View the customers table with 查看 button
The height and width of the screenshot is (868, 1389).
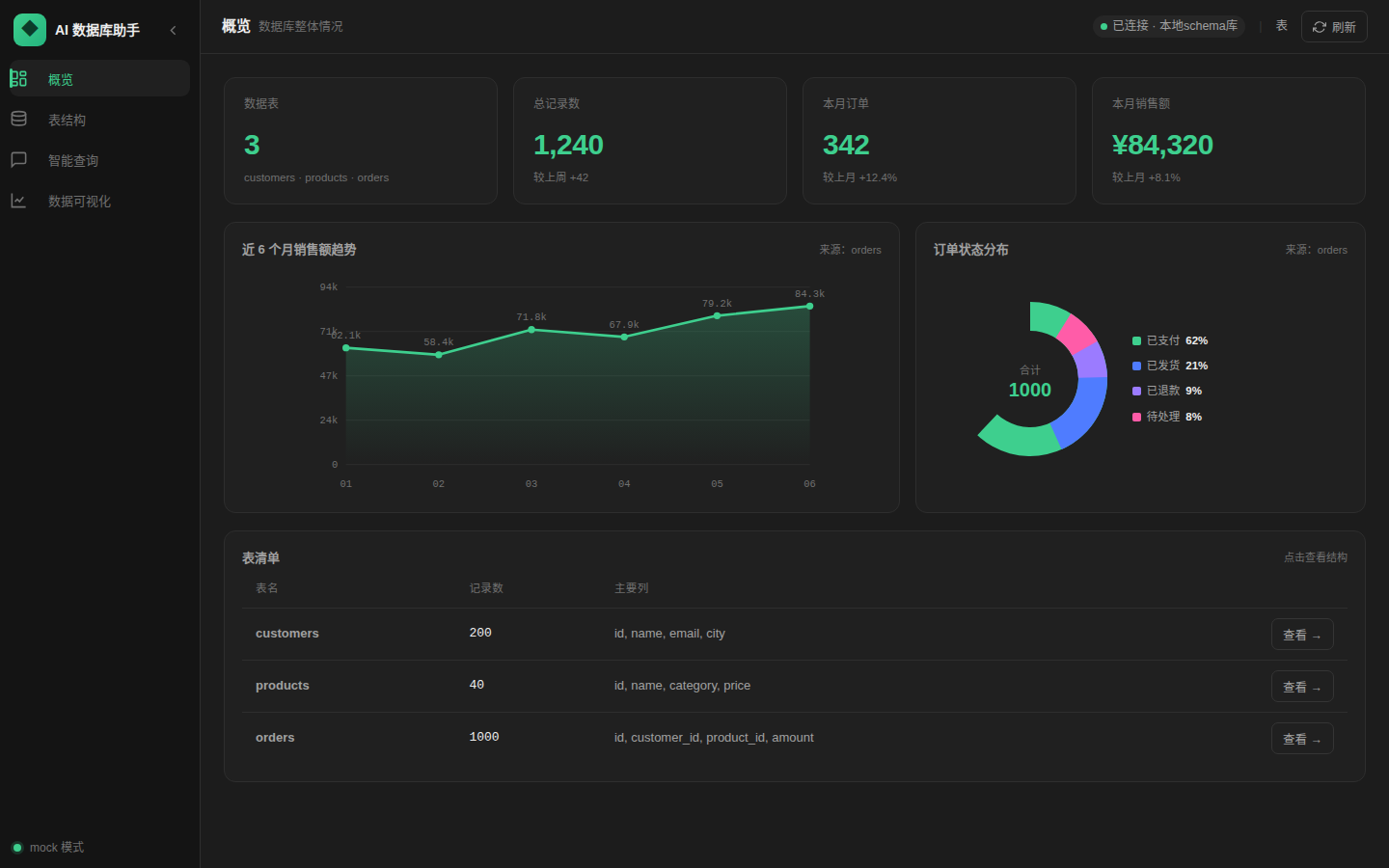(x=1302, y=635)
